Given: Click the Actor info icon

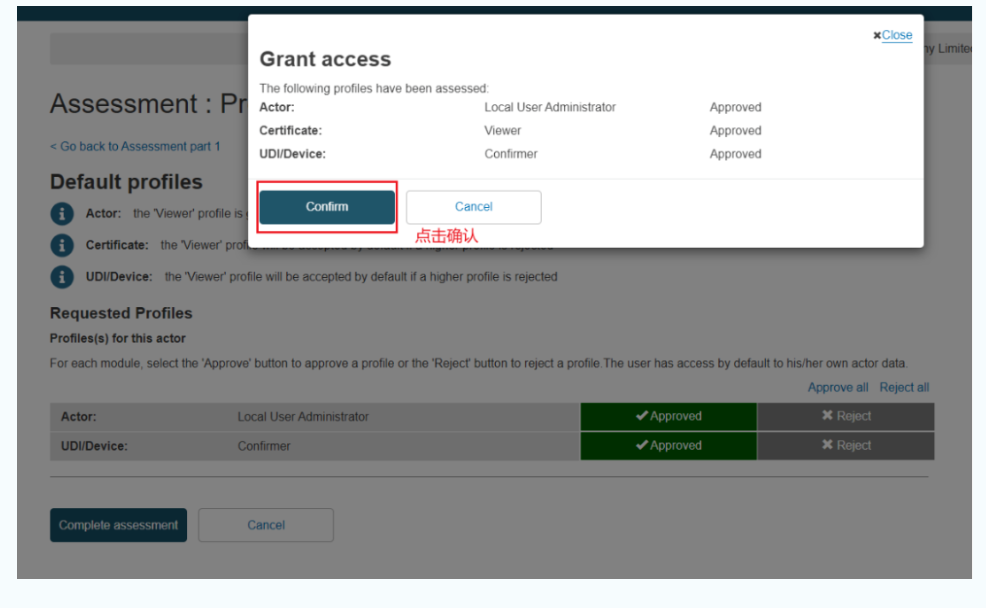Looking at the screenshot, I should pos(62,214).
